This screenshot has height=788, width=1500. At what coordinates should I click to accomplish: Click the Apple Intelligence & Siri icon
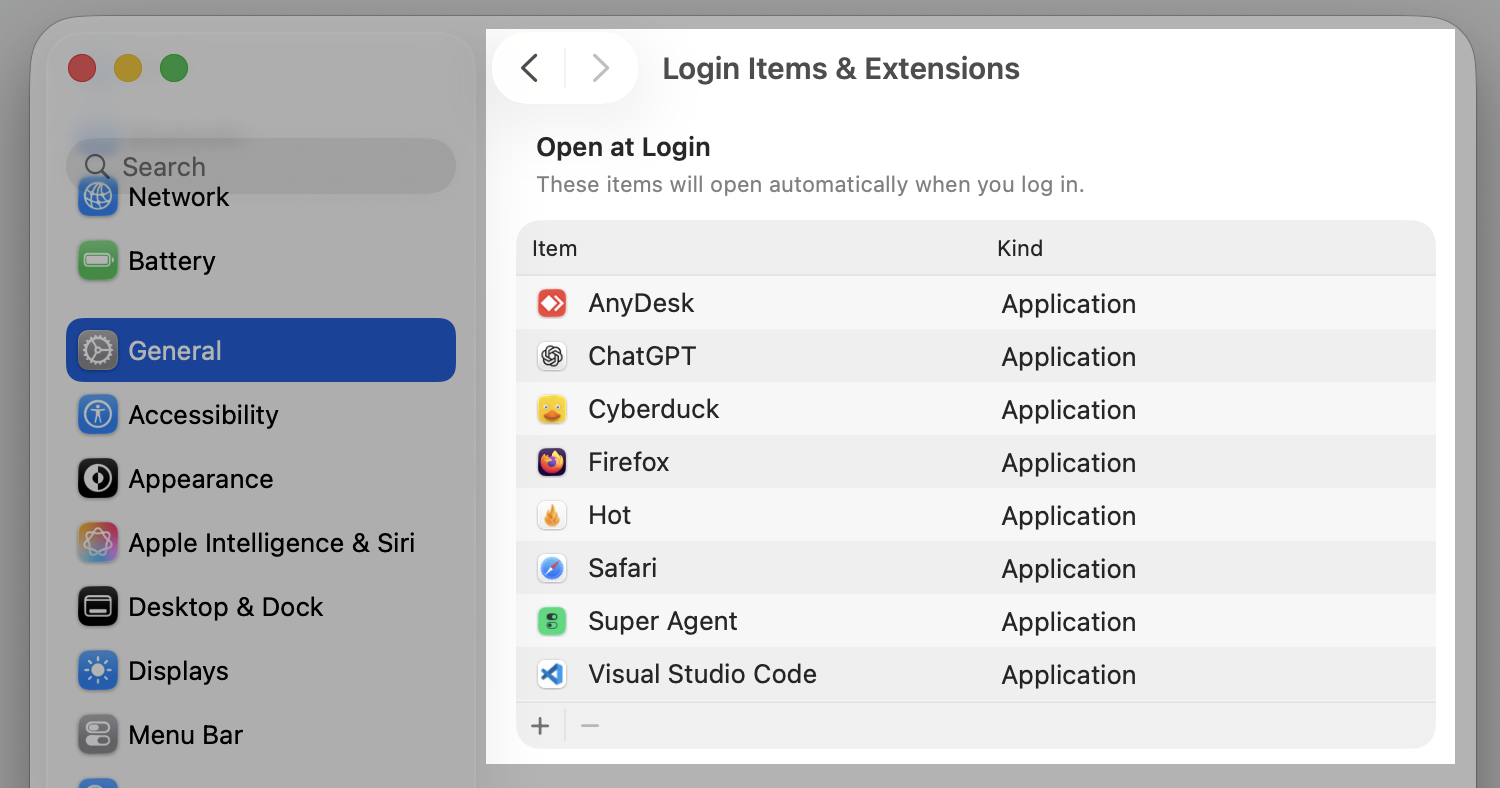click(98, 543)
